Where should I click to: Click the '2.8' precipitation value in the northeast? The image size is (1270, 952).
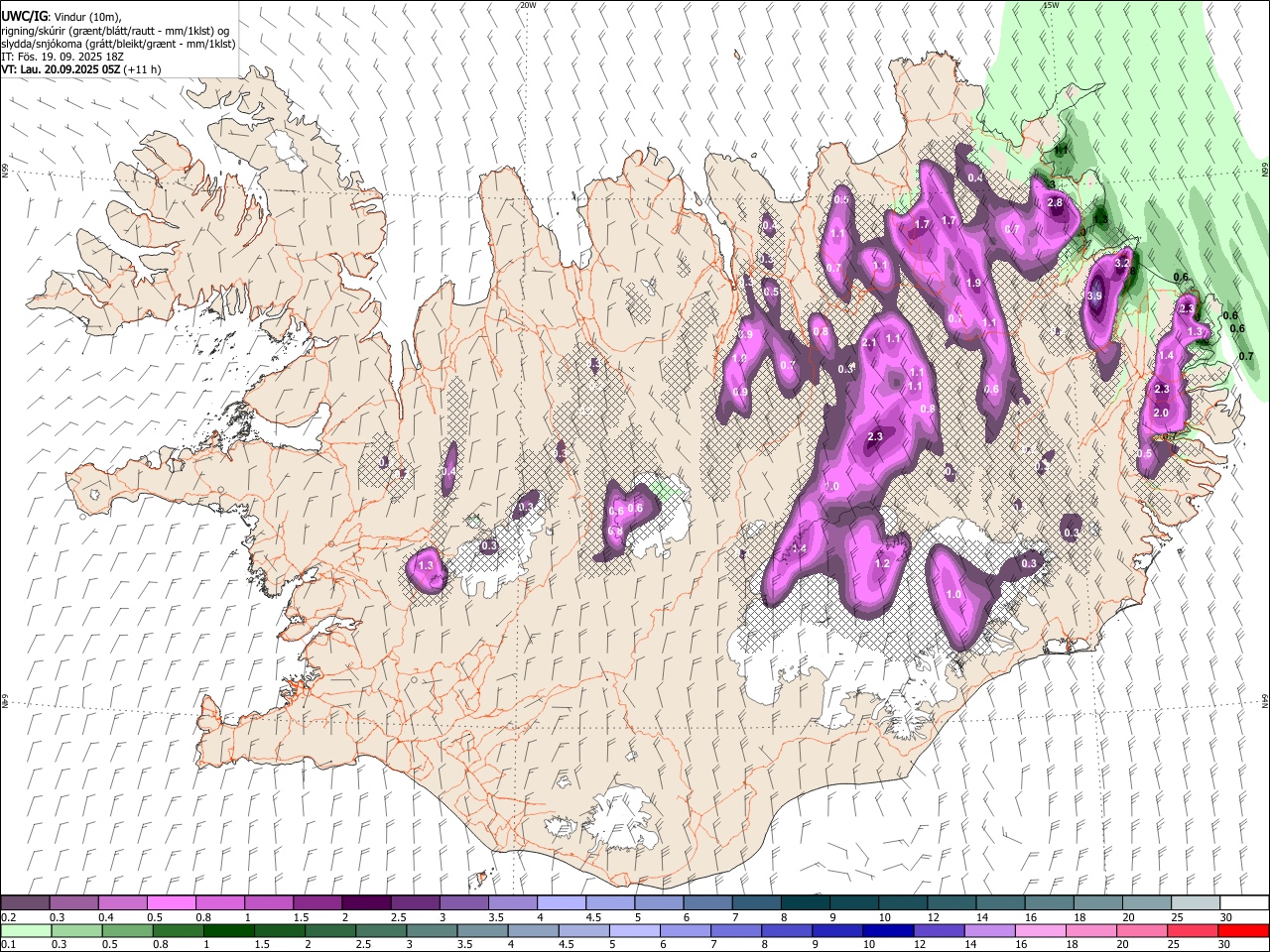click(x=1055, y=202)
